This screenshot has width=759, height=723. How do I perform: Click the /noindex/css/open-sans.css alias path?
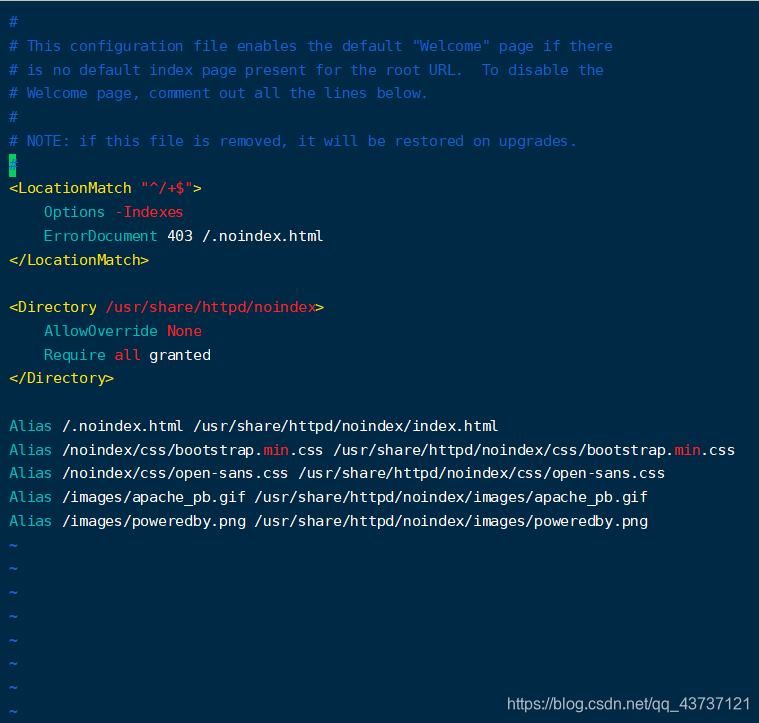[174, 473]
